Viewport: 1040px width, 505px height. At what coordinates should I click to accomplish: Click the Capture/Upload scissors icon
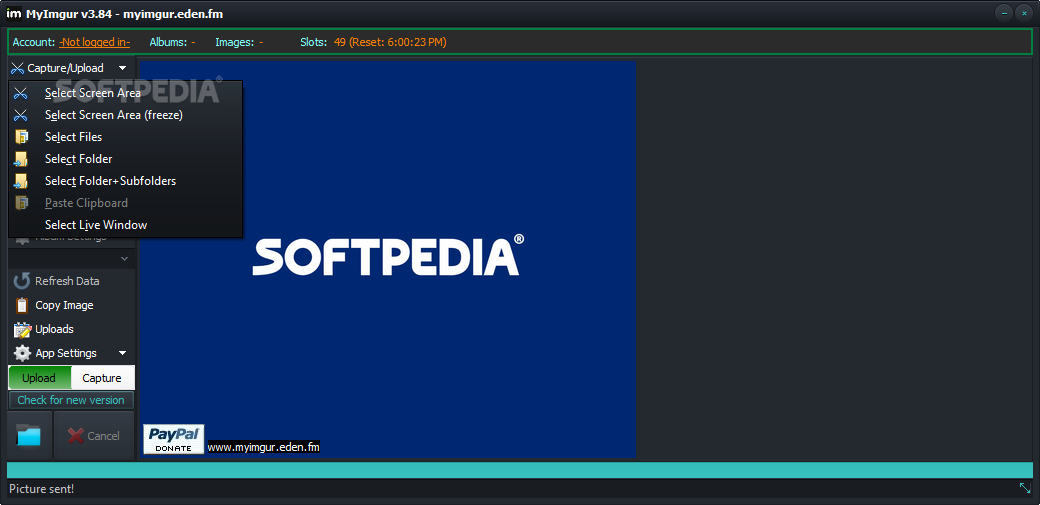(18, 68)
